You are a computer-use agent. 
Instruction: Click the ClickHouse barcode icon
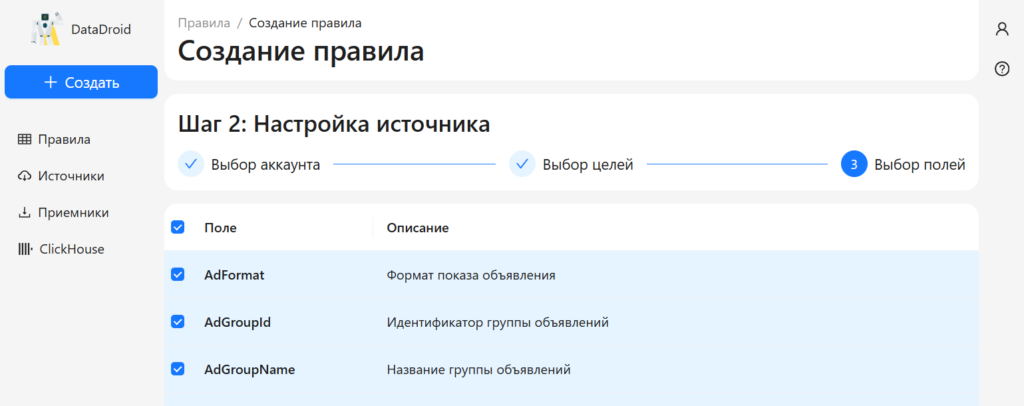pyautogui.click(x=25, y=249)
